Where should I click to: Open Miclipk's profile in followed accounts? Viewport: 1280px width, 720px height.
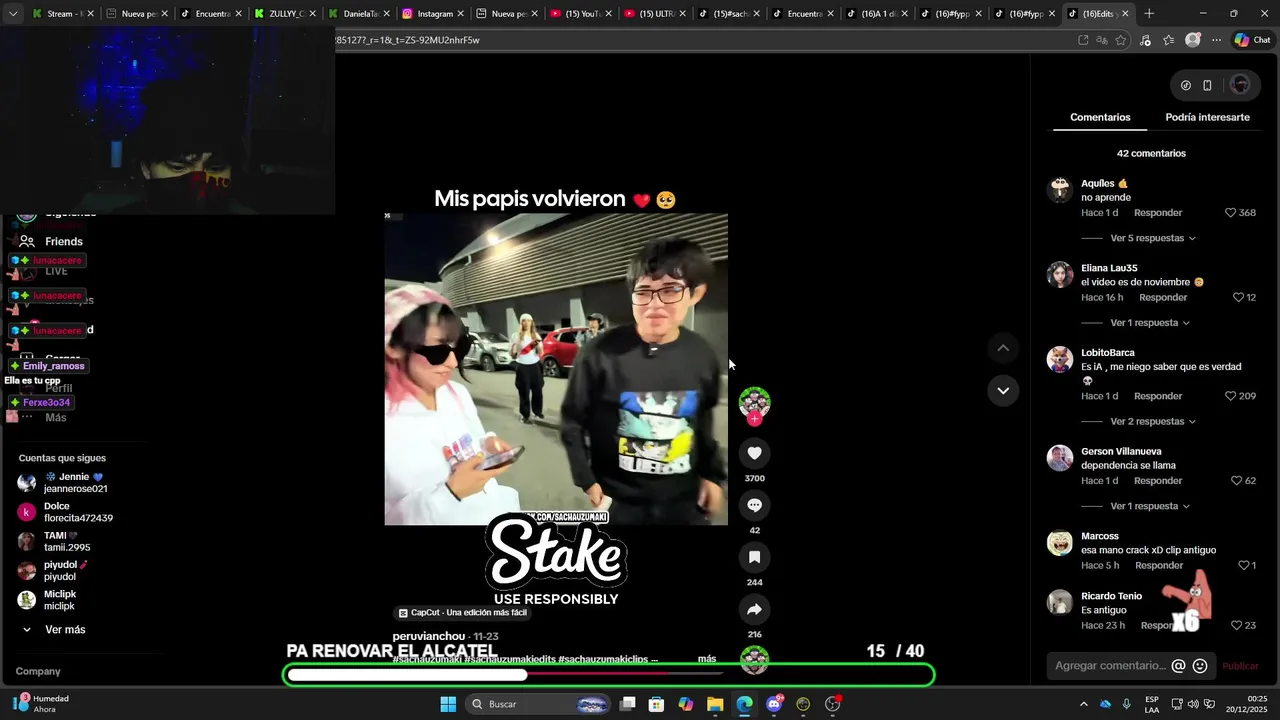[x=47, y=600]
